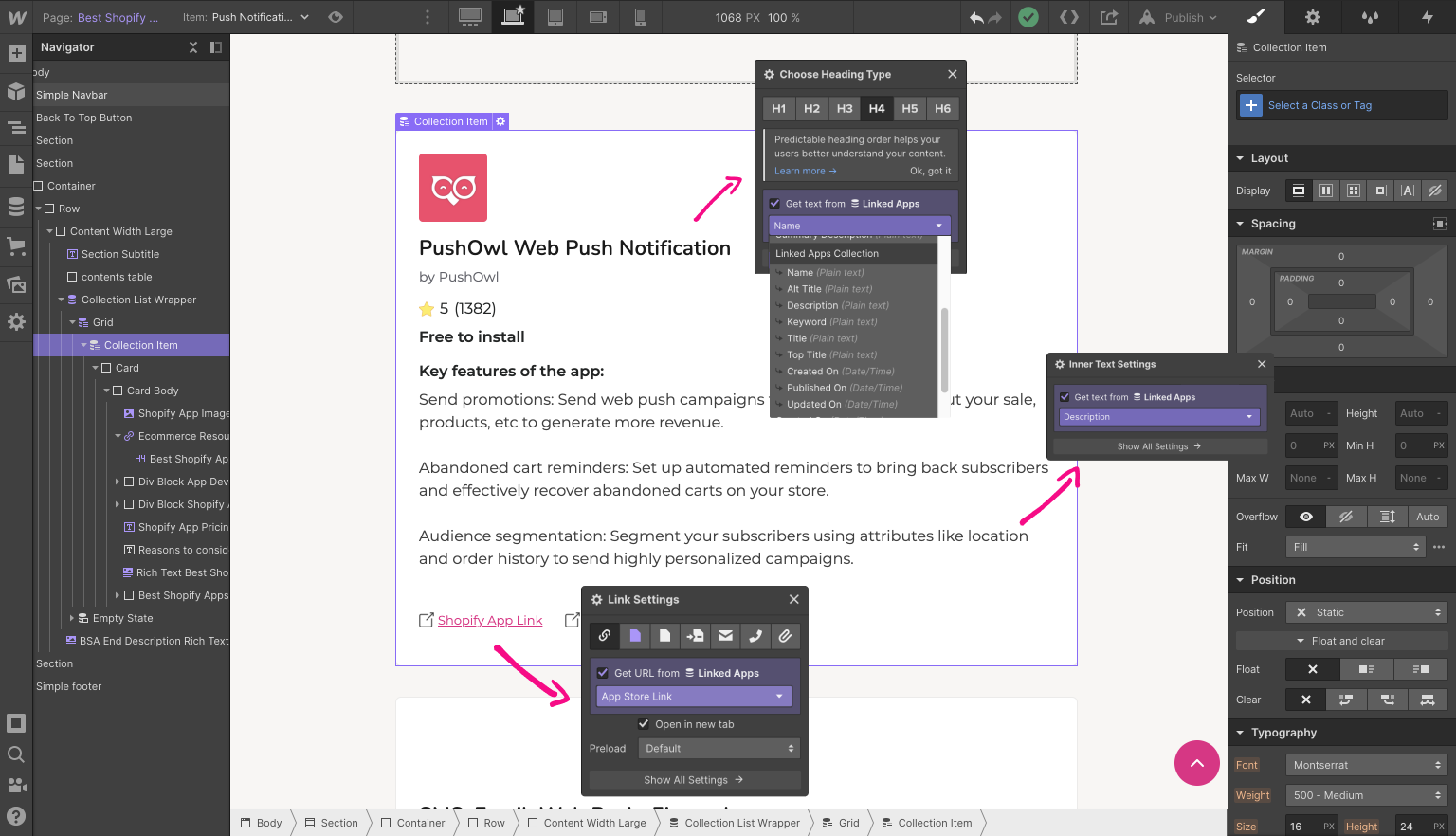Click the pink back-to-top arrow button
The height and width of the screenshot is (836, 1456).
tap(1197, 763)
